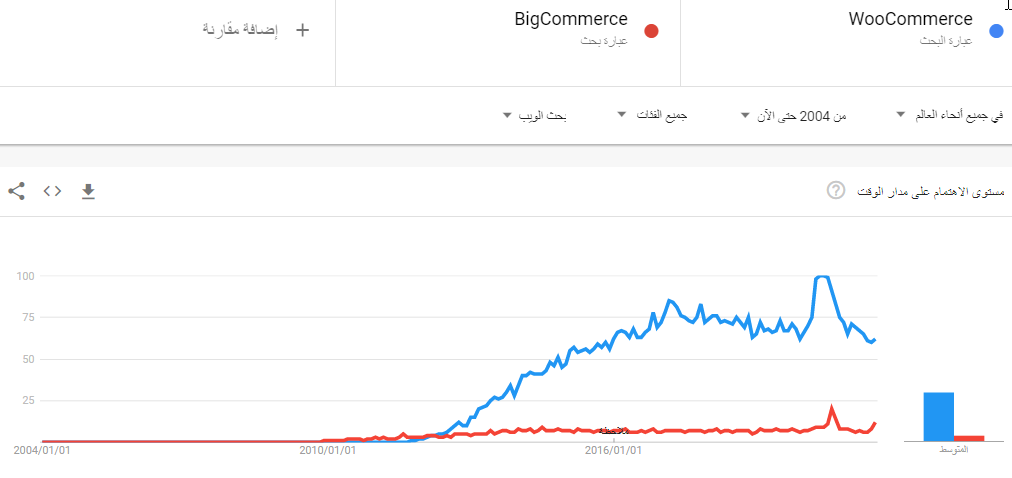Open the web search type dropdown

coord(534,115)
